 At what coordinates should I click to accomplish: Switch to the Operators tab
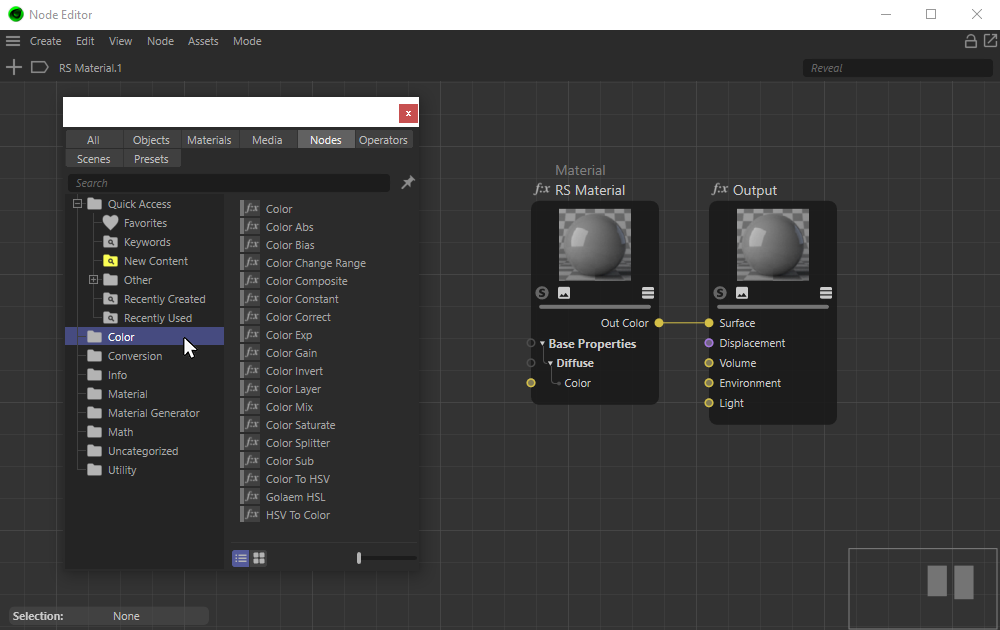point(383,140)
